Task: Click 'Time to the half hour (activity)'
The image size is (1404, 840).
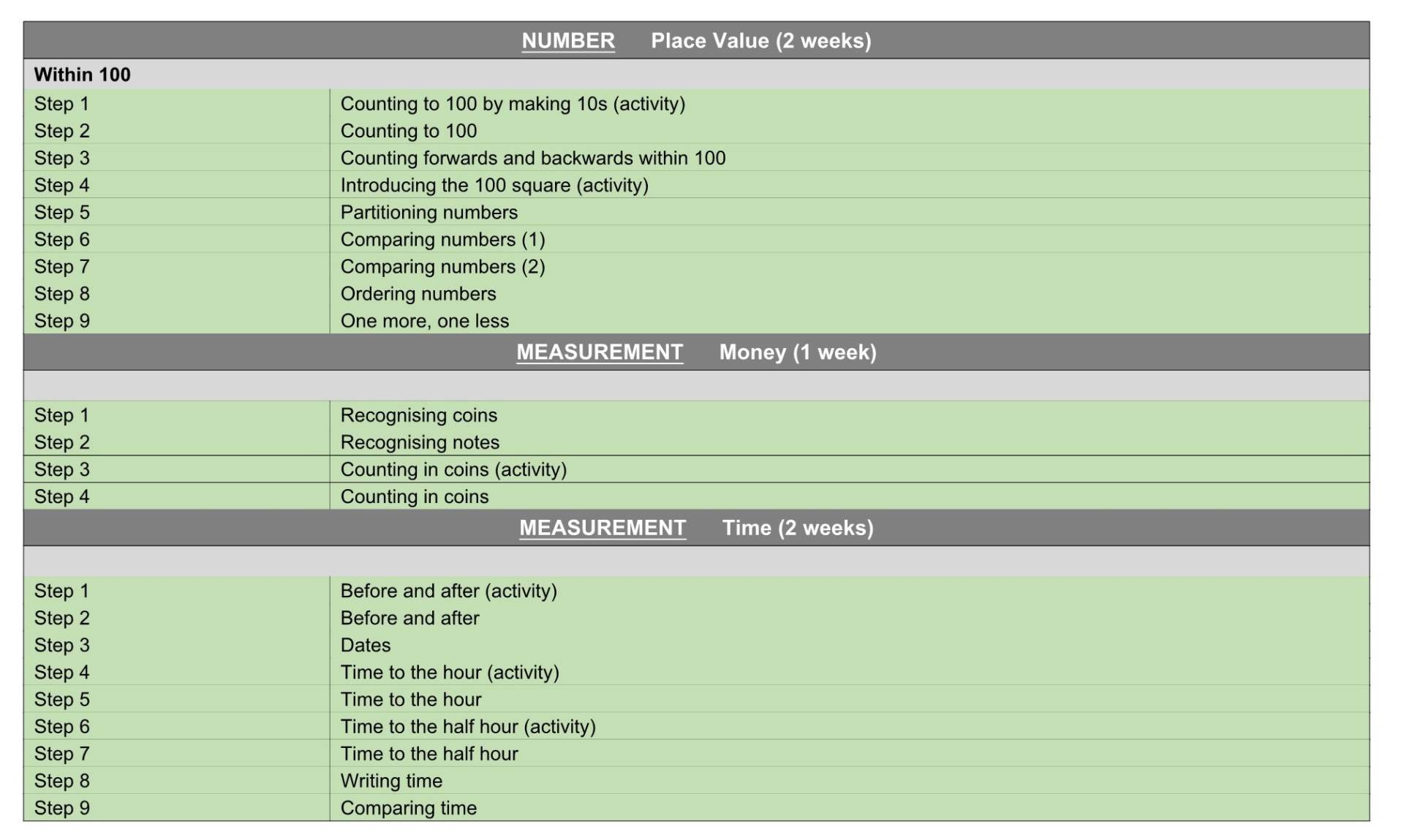Action: coord(467,727)
